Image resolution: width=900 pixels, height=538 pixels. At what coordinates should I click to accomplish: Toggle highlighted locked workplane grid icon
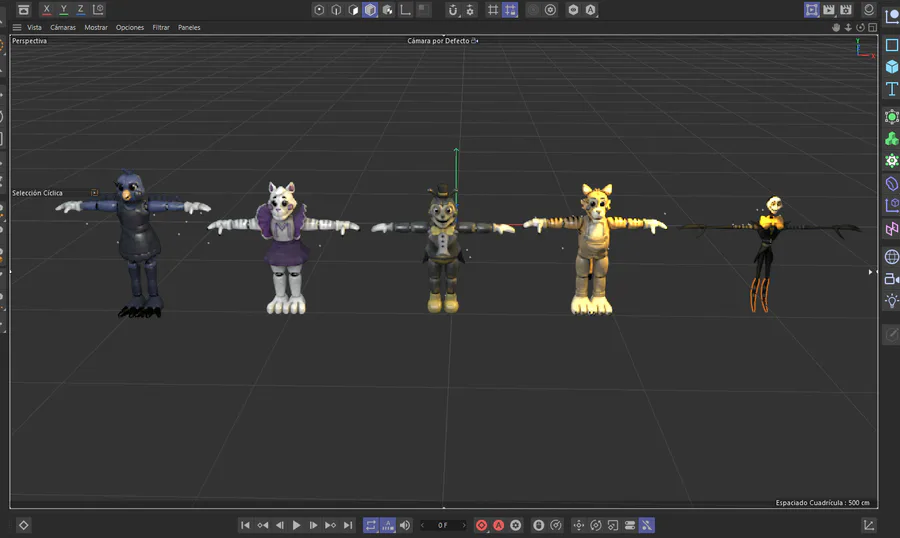(510, 10)
